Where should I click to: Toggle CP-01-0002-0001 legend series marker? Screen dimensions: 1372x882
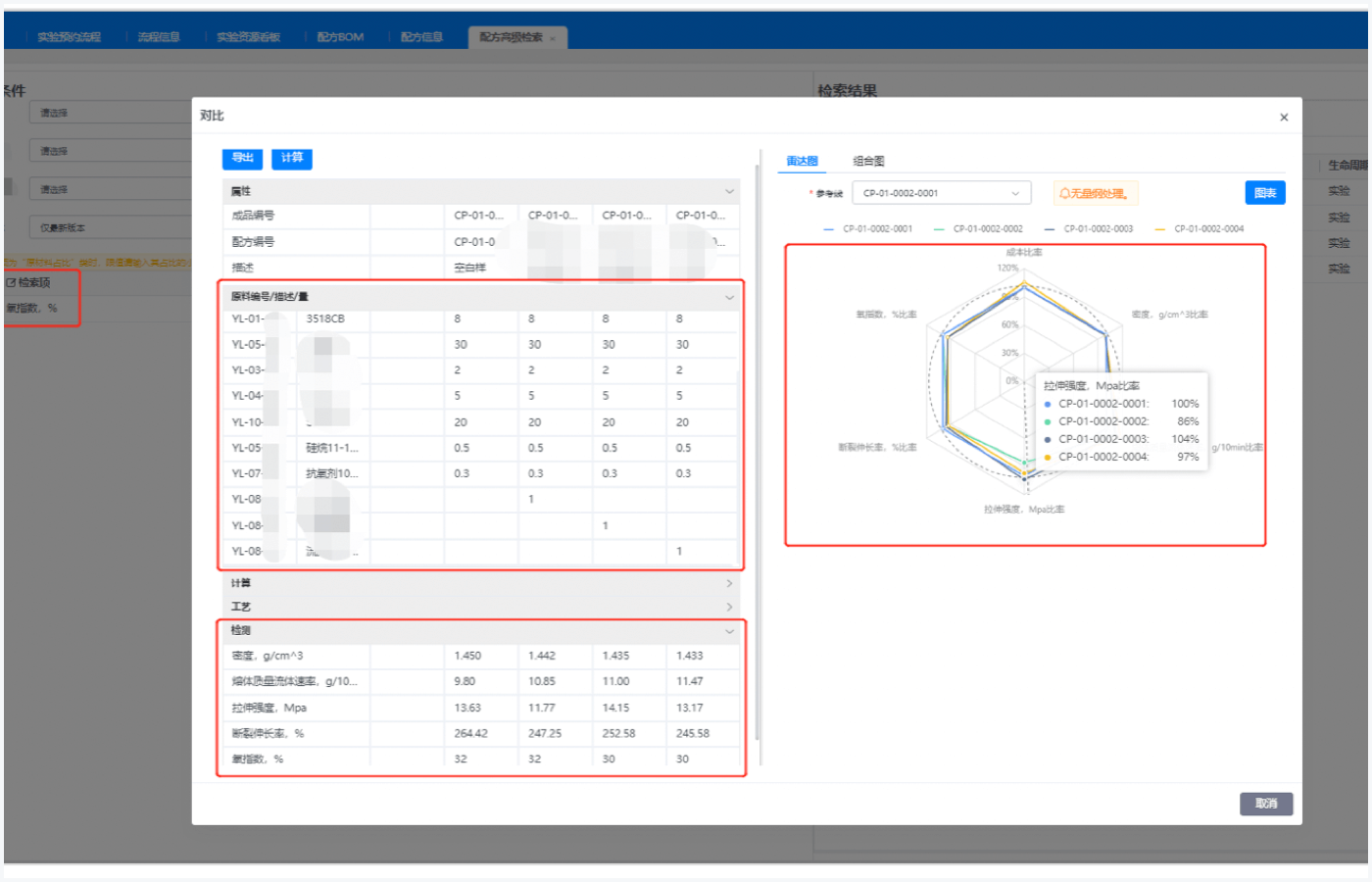pos(829,229)
